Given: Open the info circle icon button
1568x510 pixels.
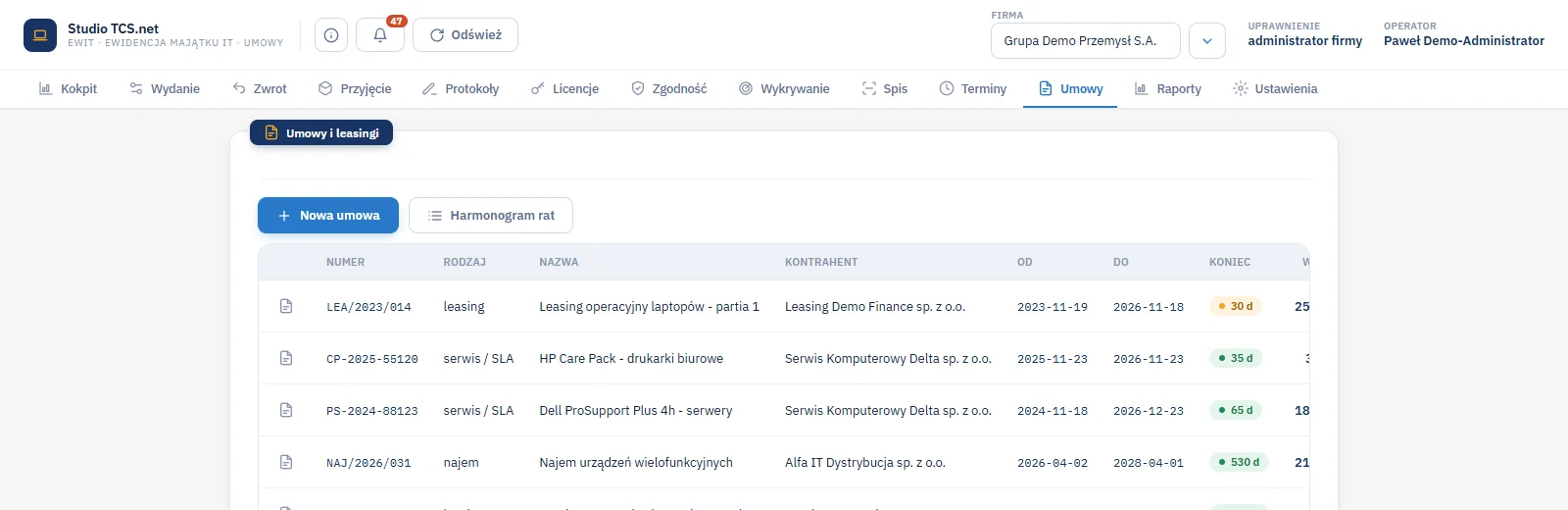Looking at the screenshot, I should (331, 35).
